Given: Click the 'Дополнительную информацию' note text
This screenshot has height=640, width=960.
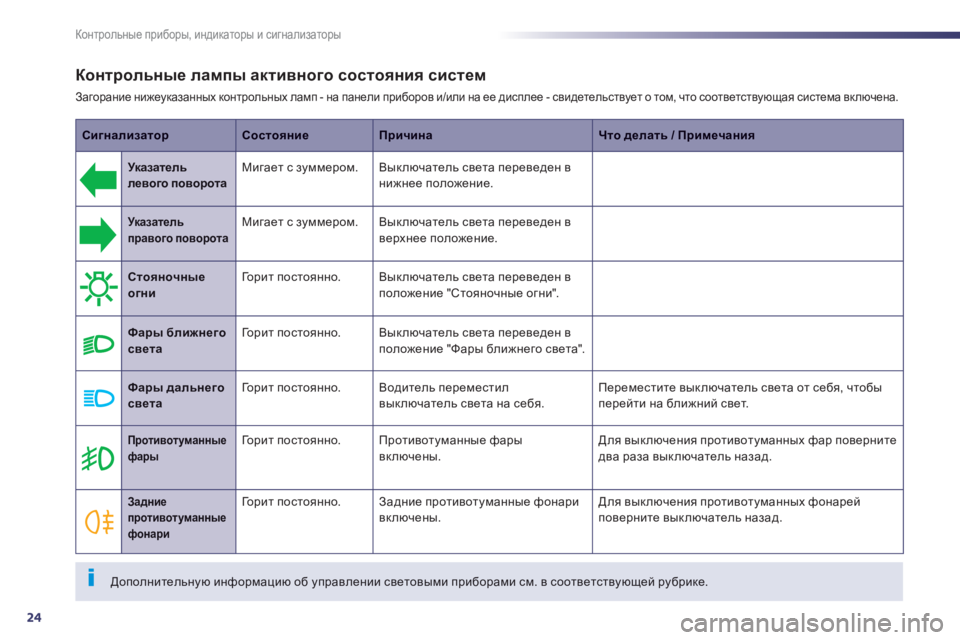Looking at the screenshot, I should (x=408, y=581).
